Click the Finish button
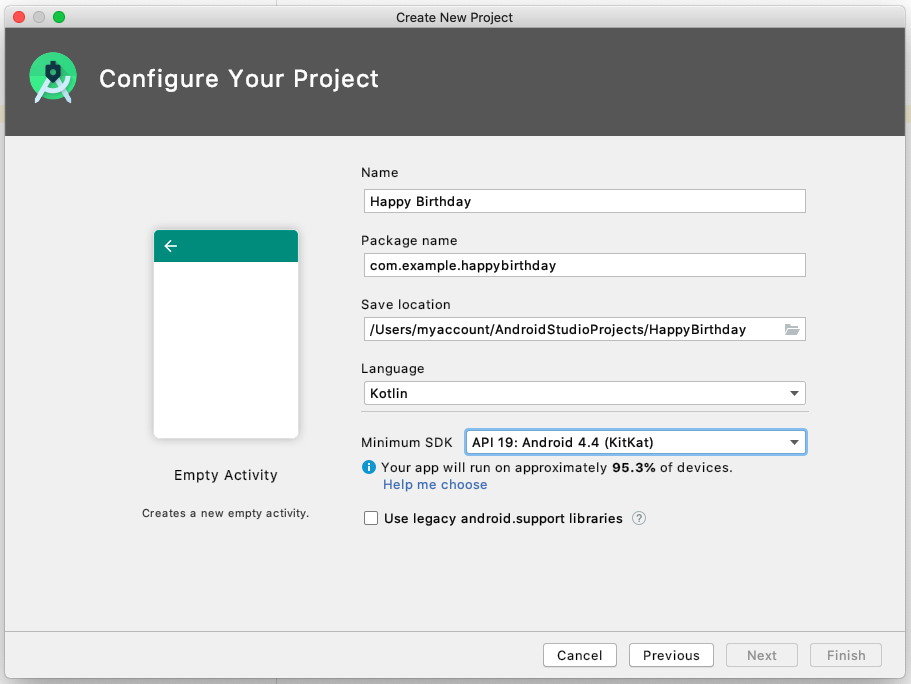The image size is (911, 684). coord(845,655)
